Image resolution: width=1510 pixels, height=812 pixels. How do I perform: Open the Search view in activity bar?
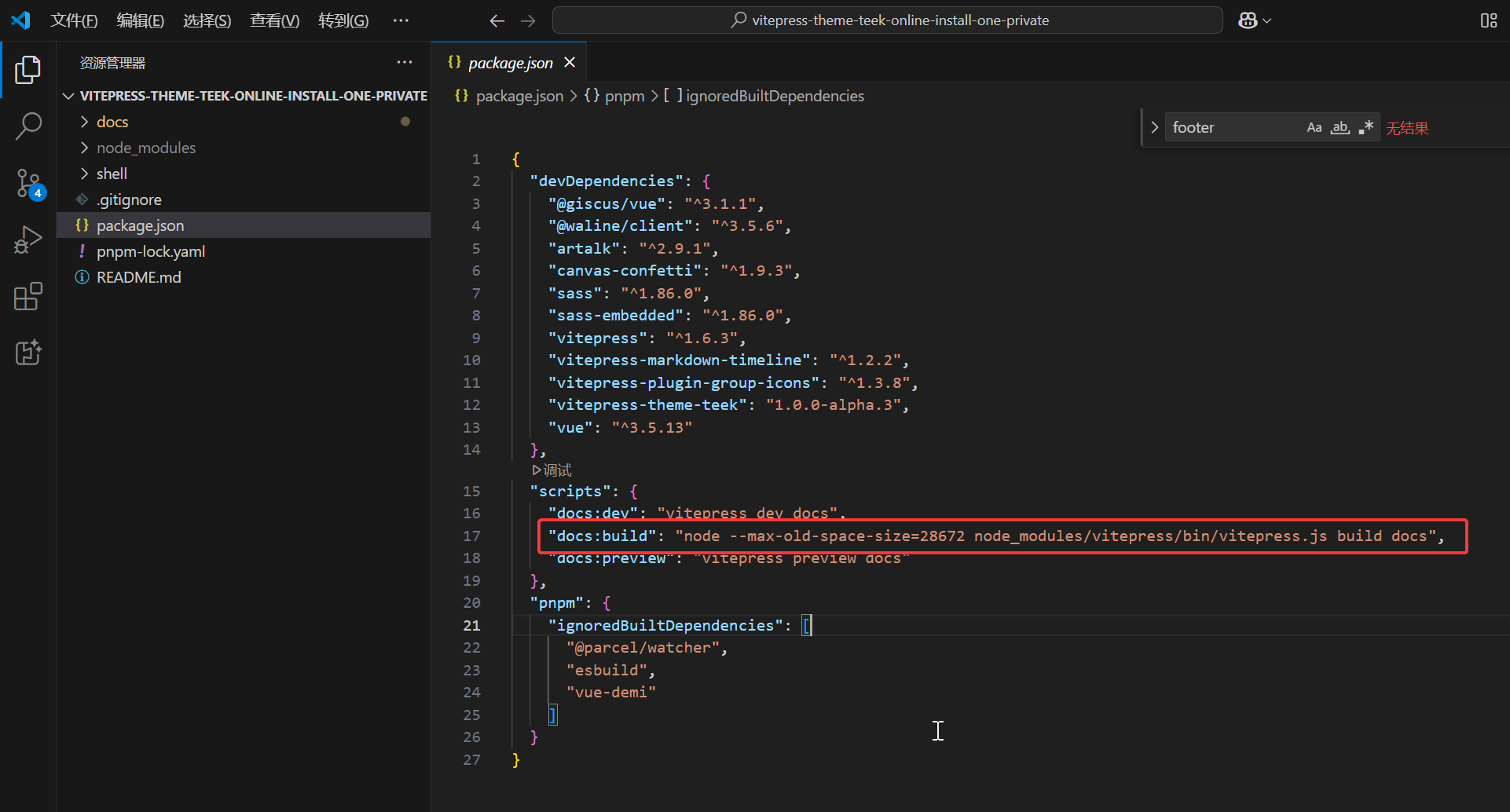[x=28, y=126]
